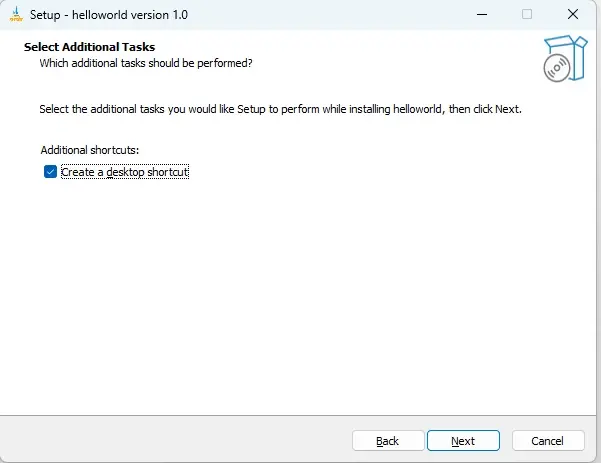Click the box-and-disc wizard image
Viewport: 601px width, 463px height.
(x=565, y=58)
